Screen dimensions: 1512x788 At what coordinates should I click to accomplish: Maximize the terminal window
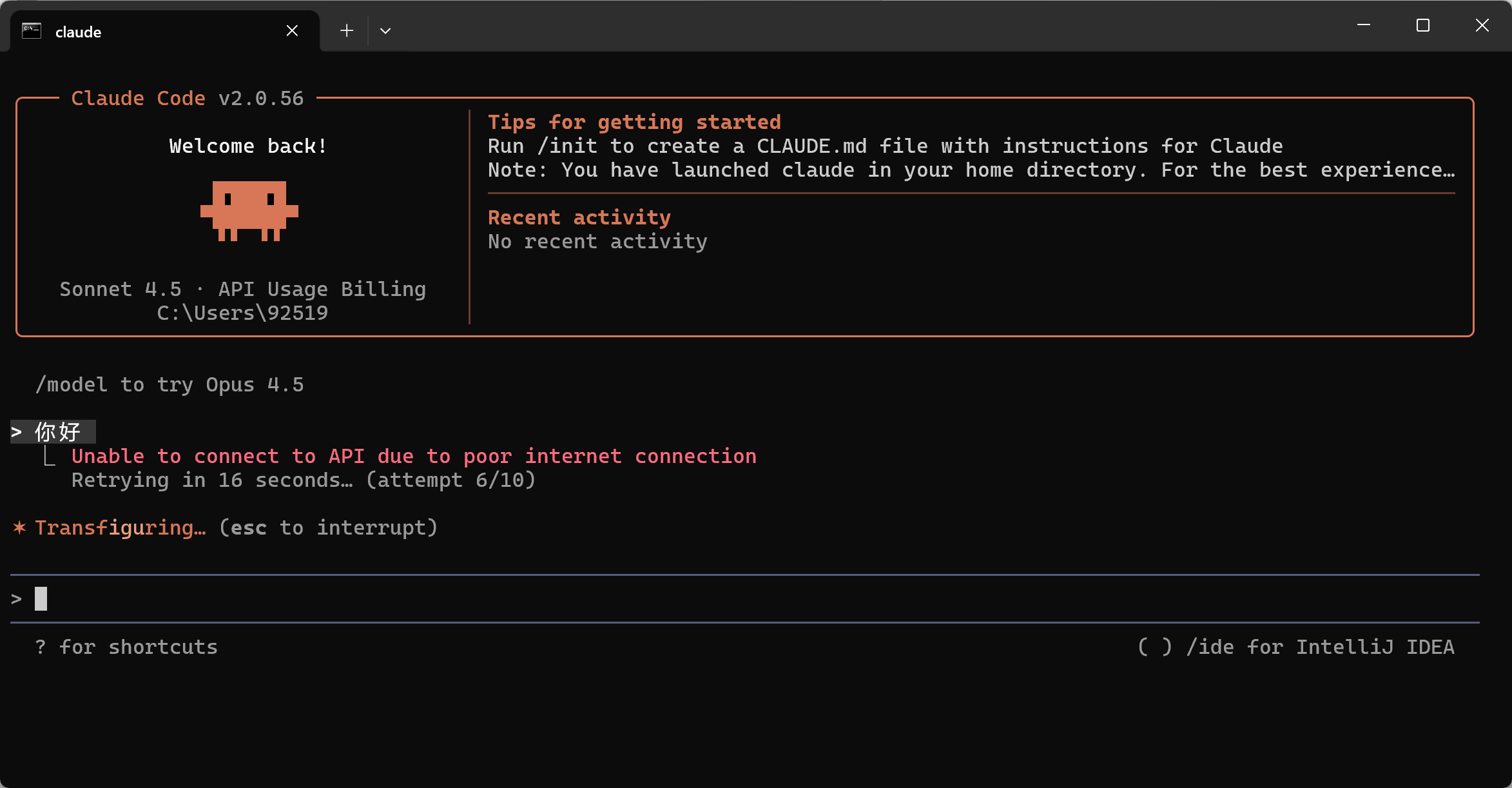point(1423,25)
